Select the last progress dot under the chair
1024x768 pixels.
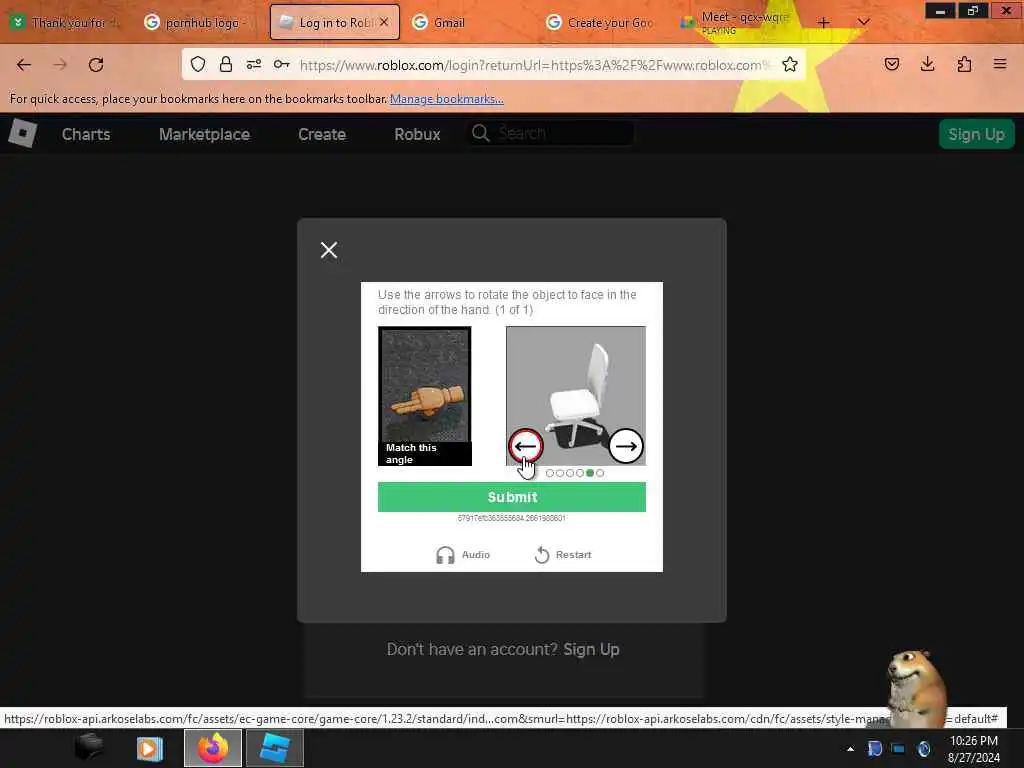click(x=600, y=473)
